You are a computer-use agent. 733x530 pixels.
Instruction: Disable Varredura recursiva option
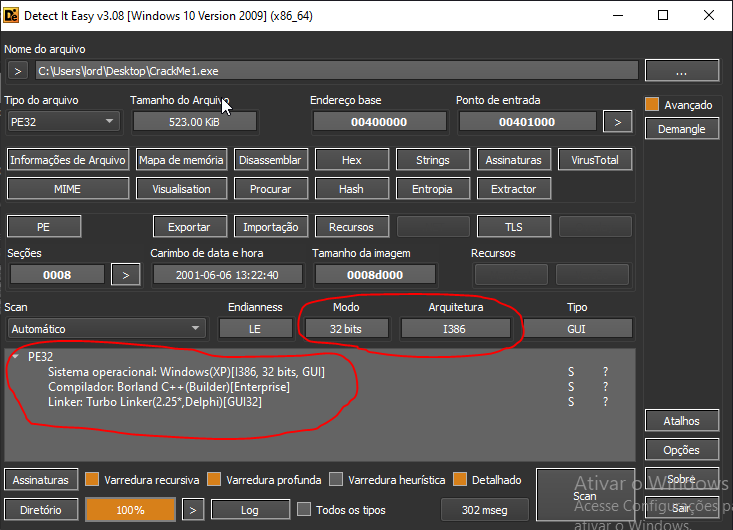point(93,481)
